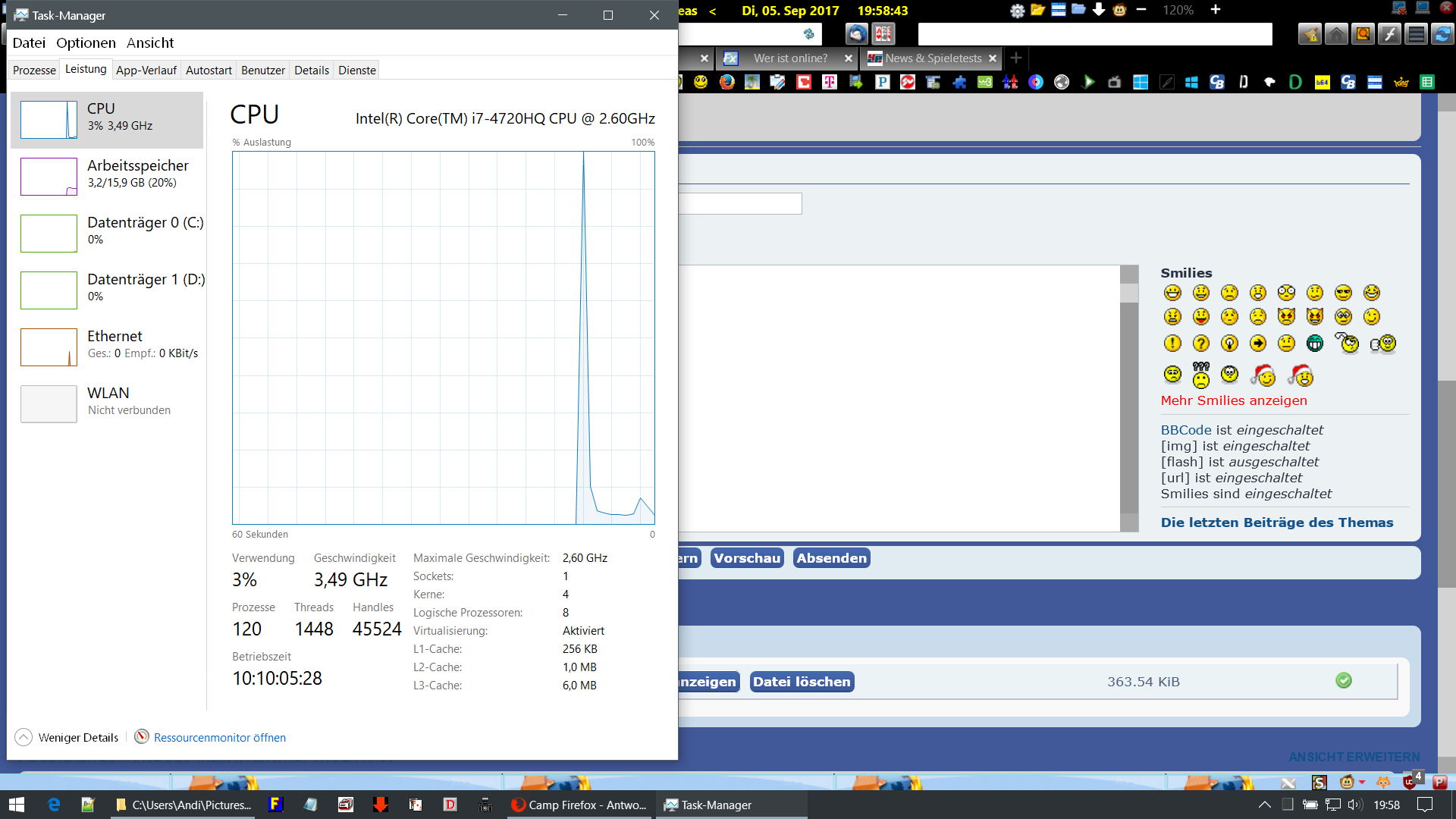
Task: Insert the sunglasses cool smiley
Action: click(1343, 293)
